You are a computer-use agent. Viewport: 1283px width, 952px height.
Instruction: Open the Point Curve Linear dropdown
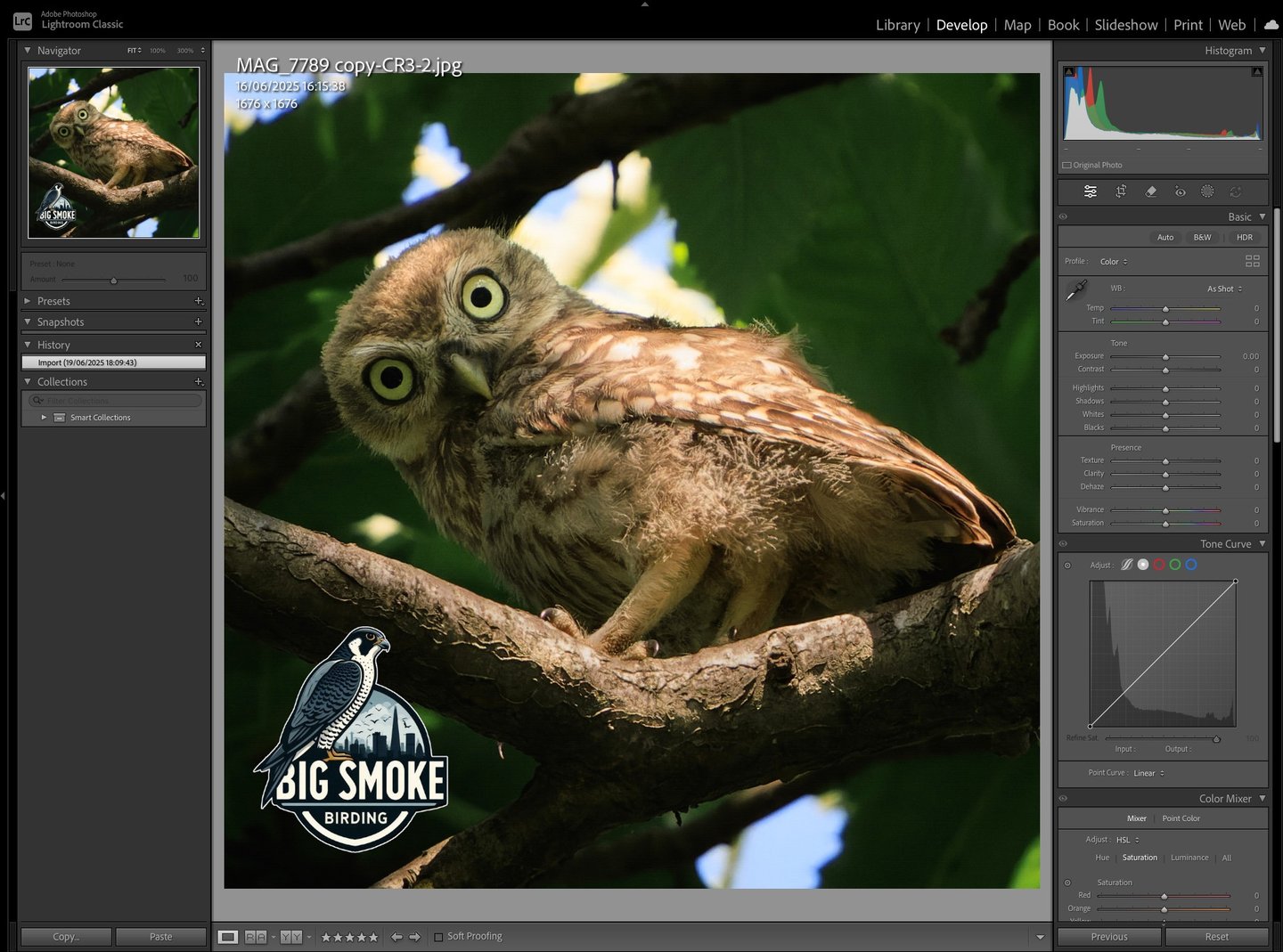1149,773
